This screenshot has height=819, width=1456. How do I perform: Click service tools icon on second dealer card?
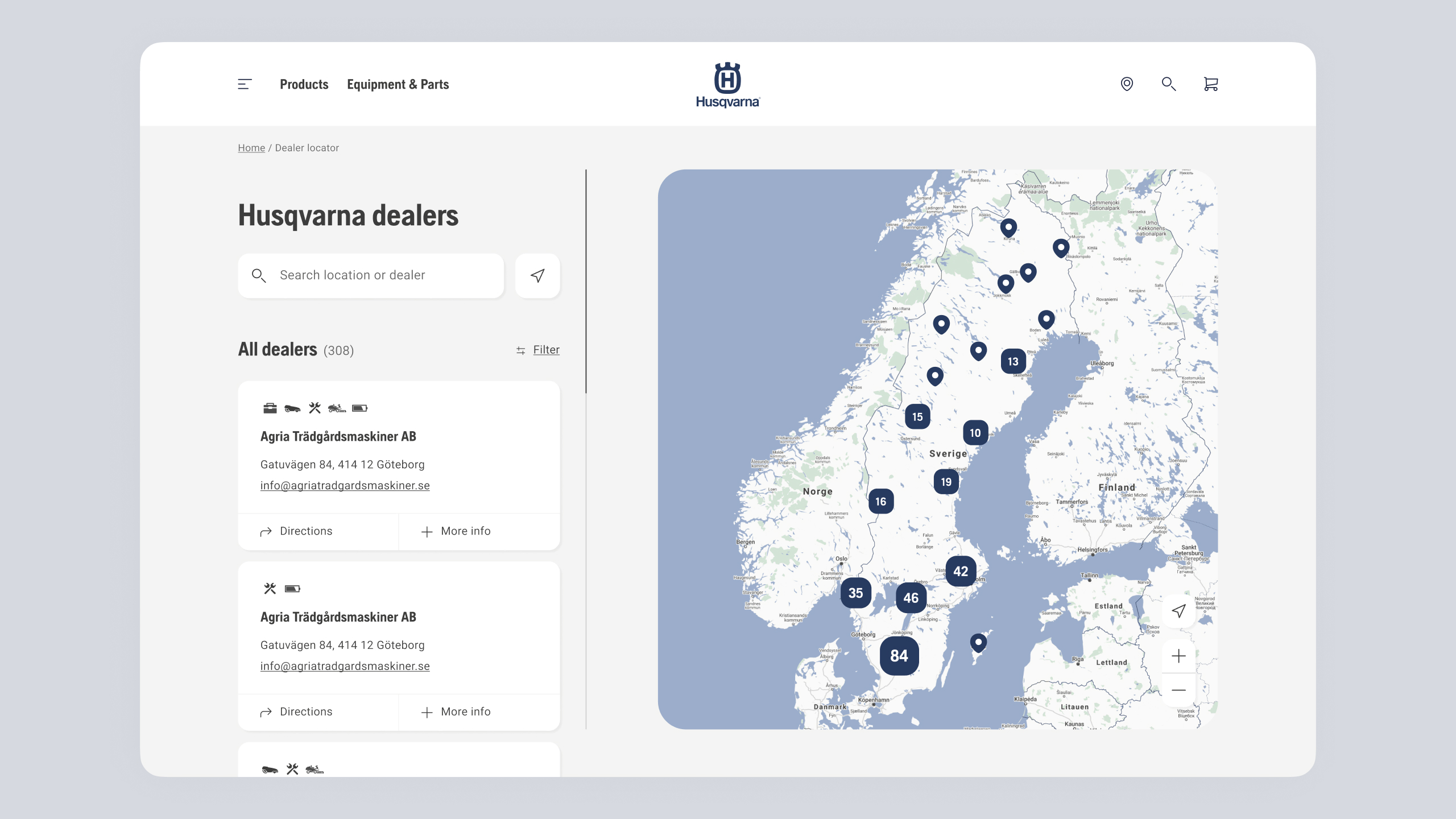click(x=270, y=589)
